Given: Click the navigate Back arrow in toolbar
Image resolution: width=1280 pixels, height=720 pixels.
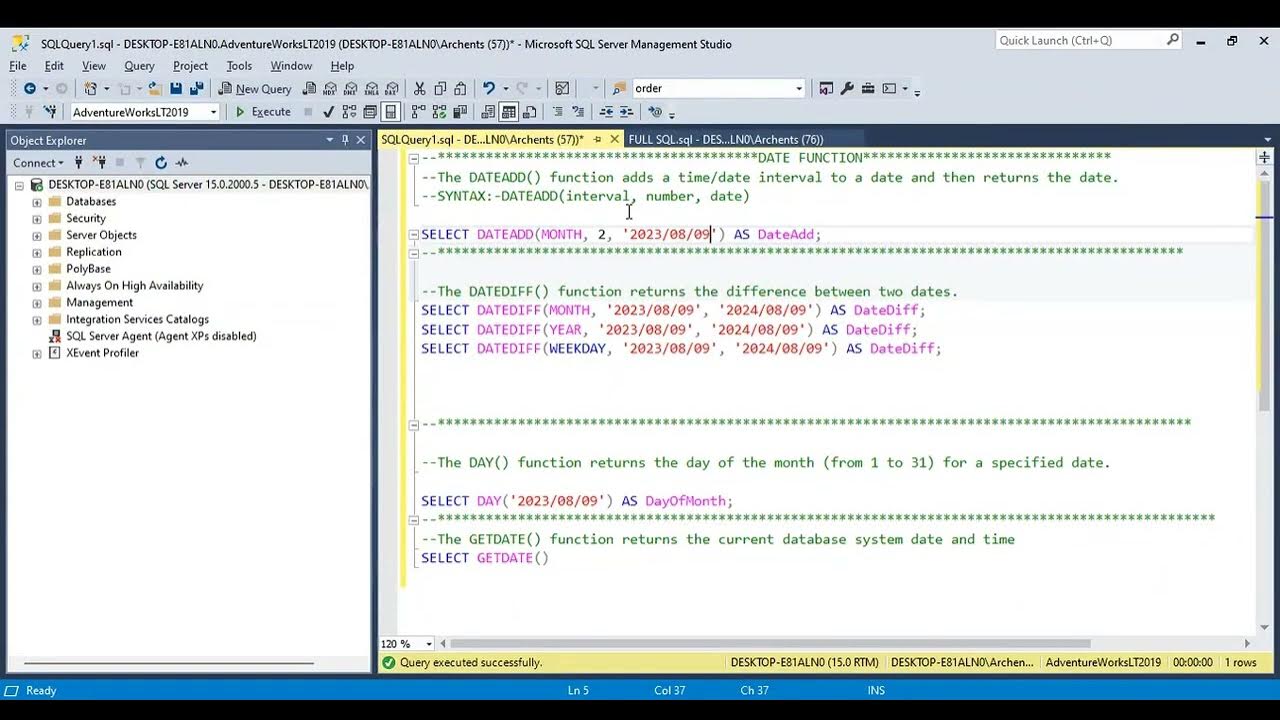Looking at the screenshot, I should click(x=30, y=88).
